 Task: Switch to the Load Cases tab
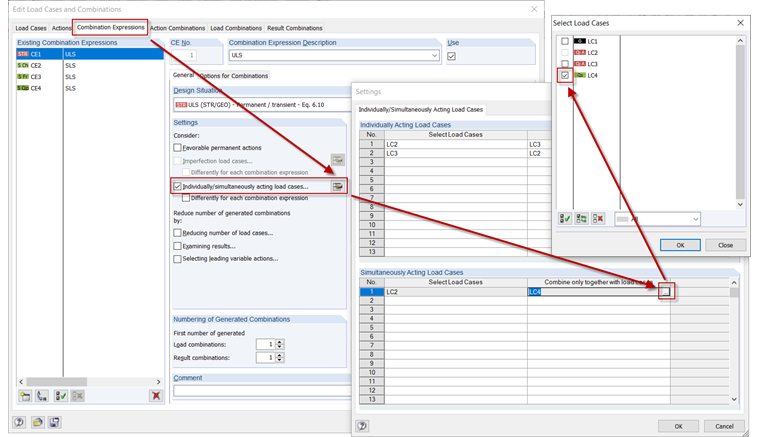tap(31, 28)
